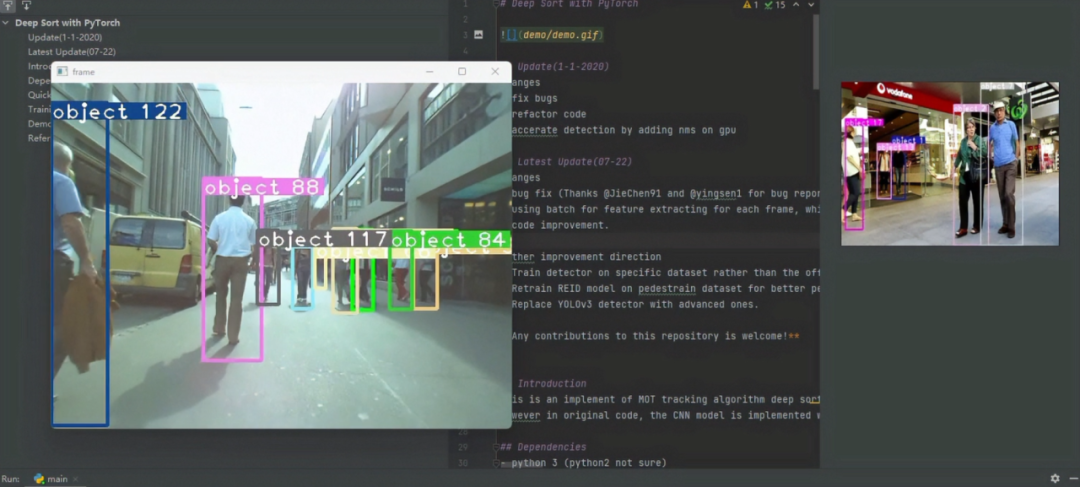The image size is (1080, 487).
Task: Click the rendered demo image in the preview pane
Action: [x=950, y=164]
